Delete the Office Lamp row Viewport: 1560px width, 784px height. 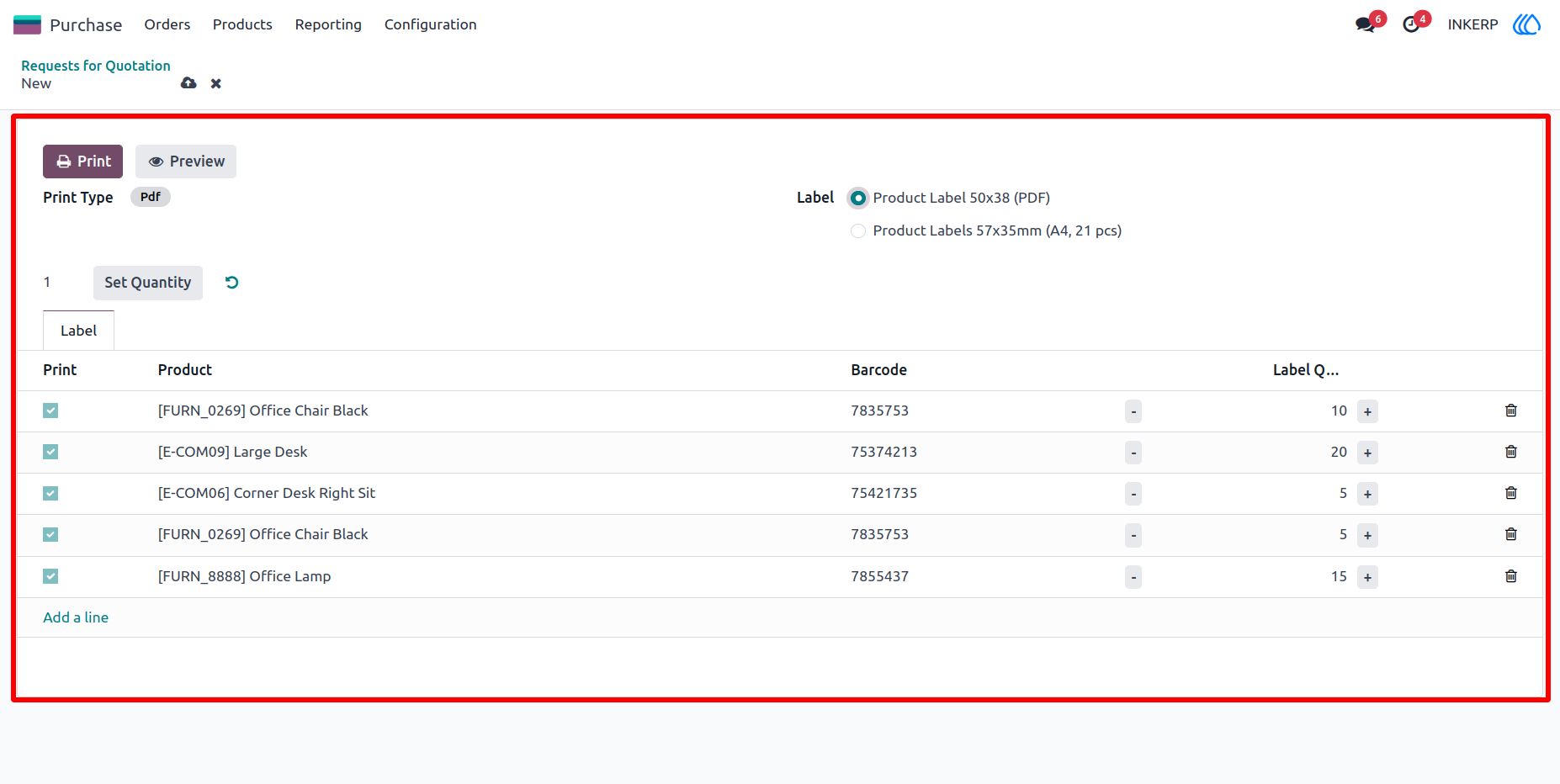(x=1511, y=576)
